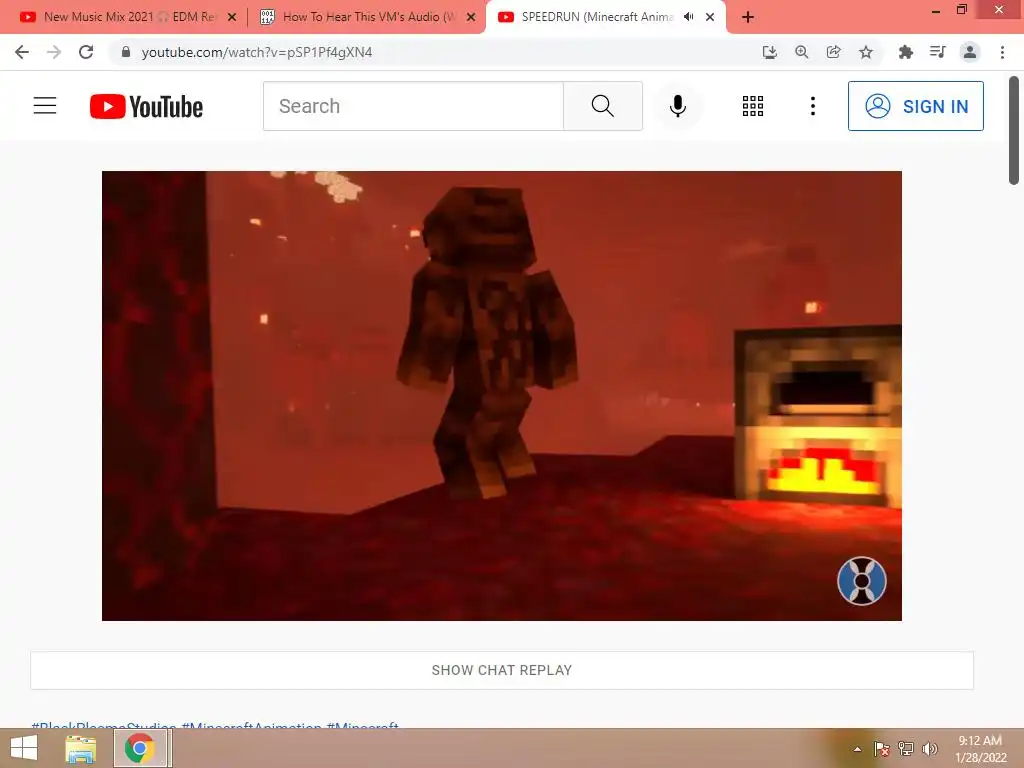Viewport: 1024px width, 768px height.
Task: Open the YouTube hamburger guide menu
Action: click(x=45, y=106)
